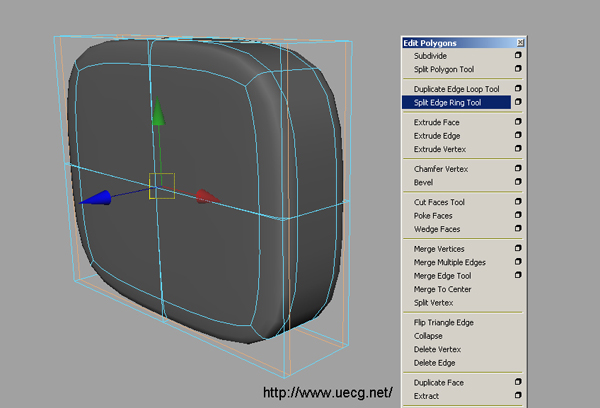Screen dimensions: 600x408
Task: Open Poke Faces option box
Action: (x=518, y=215)
